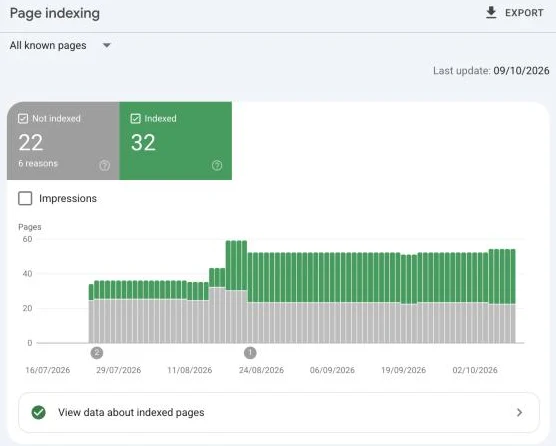This screenshot has height=446, width=556.
Task: Click chart annotation marker number 2
Action: coord(97,353)
